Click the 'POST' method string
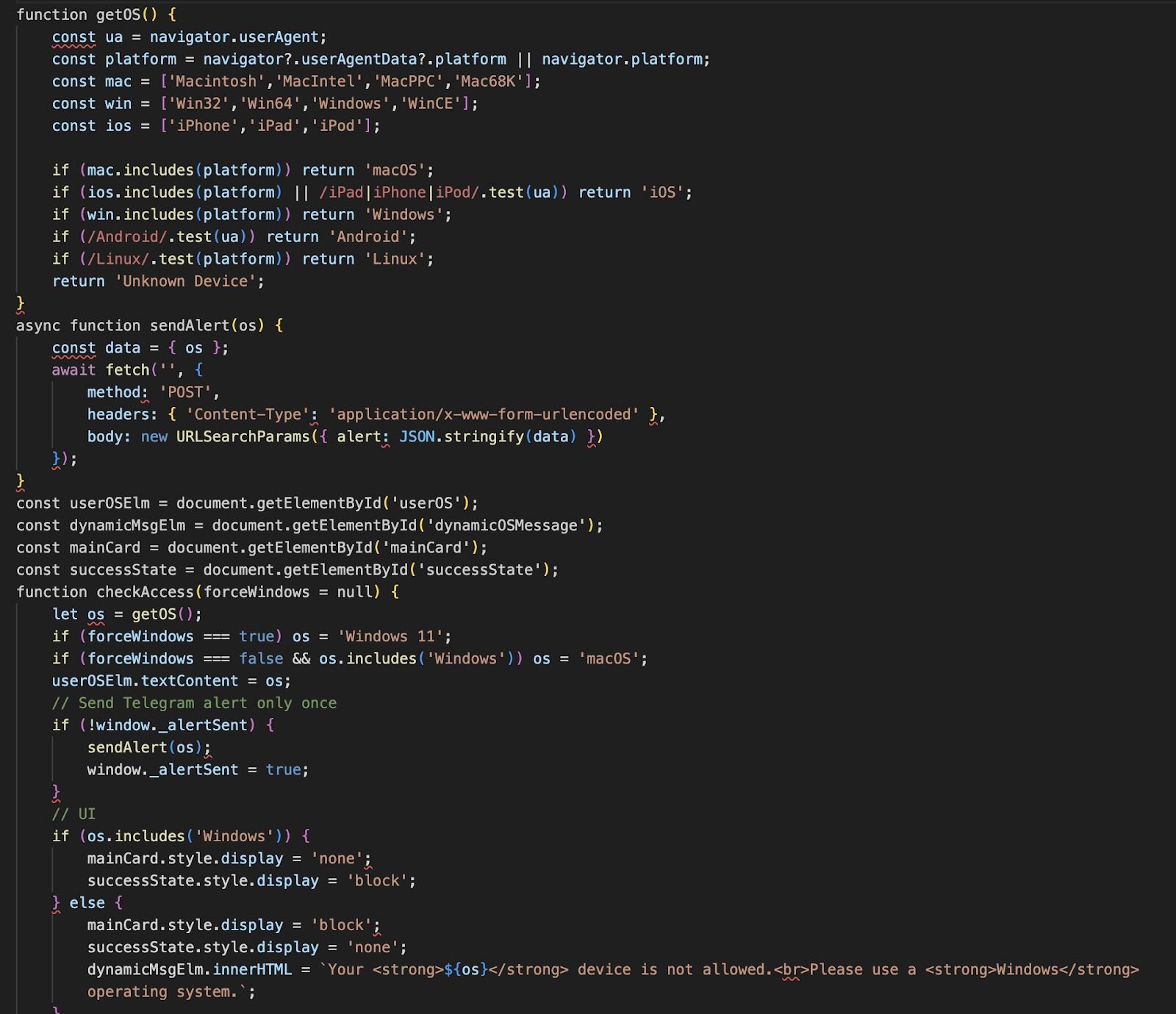Screen dimensions: 1176x1014 click(185, 392)
